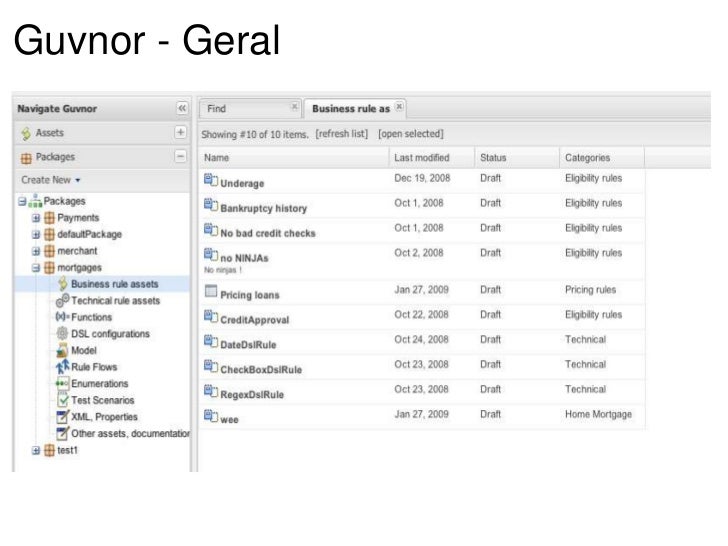The width and height of the screenshot is (728, 546).
Task: Click the Functions icon
Action: tap(62, 317)
